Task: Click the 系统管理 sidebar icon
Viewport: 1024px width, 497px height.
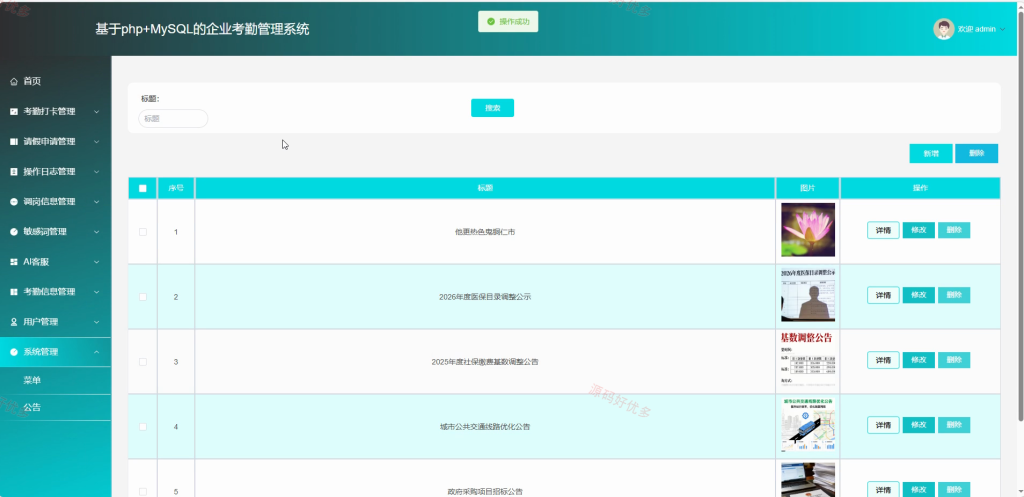Action: tap(14, 352)
